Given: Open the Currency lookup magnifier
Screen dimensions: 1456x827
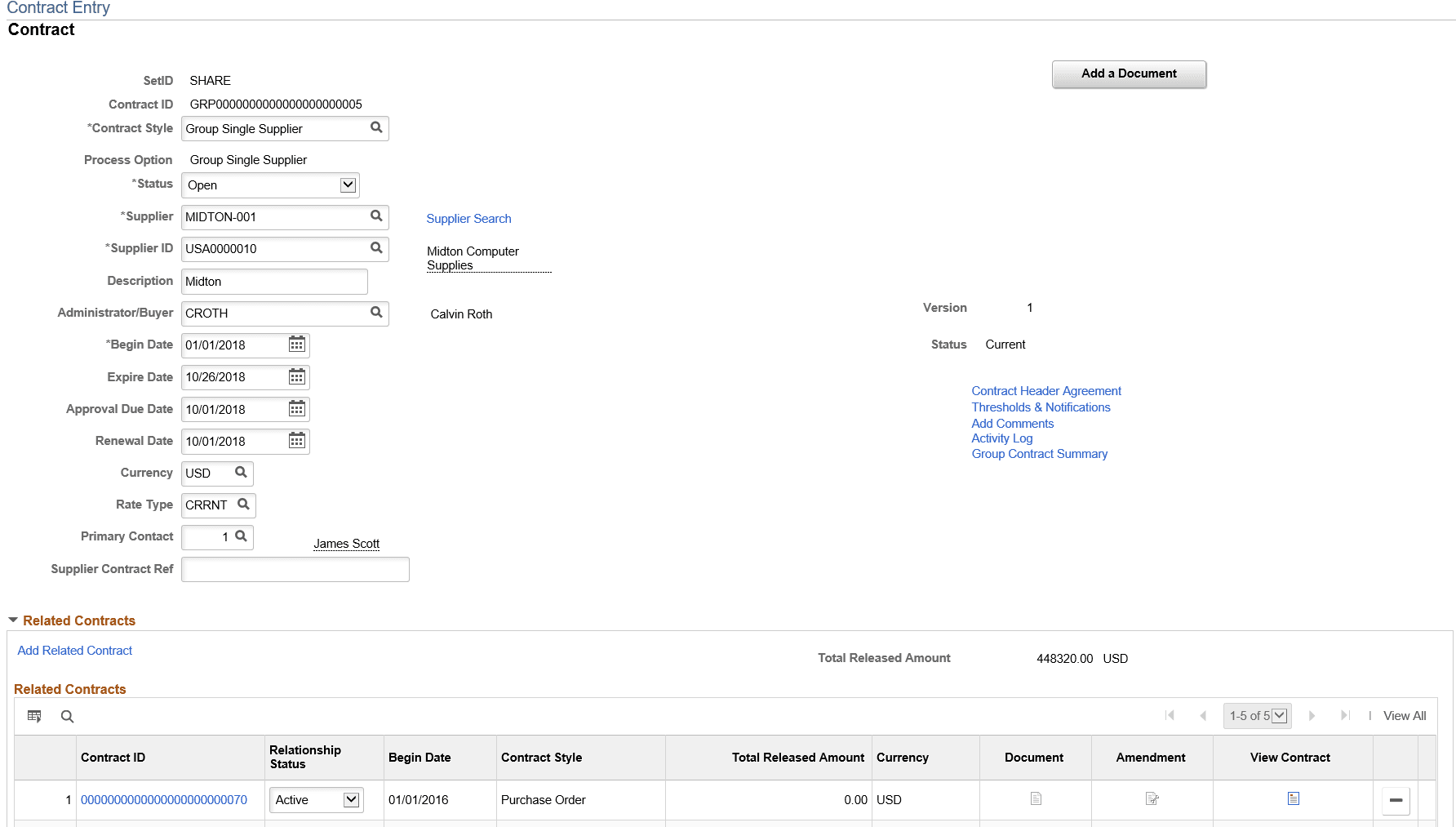Looking at the screenshot, I should pos(241,473).
